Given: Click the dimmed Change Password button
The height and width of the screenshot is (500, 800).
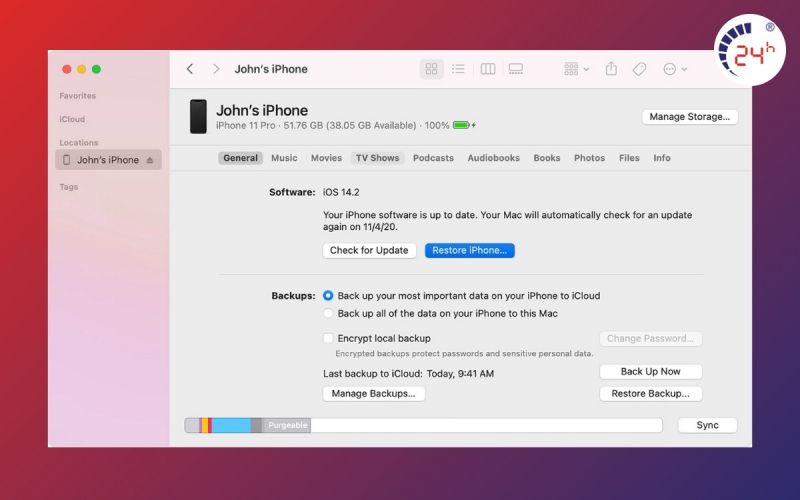Looking at the screenshot, I should click(x=651, y=339).
